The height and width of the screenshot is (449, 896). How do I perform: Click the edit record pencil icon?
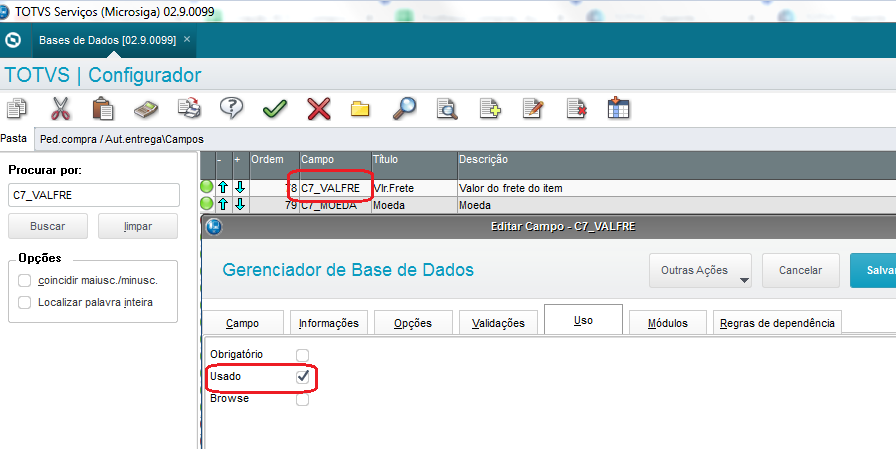[x=533, y=109]
